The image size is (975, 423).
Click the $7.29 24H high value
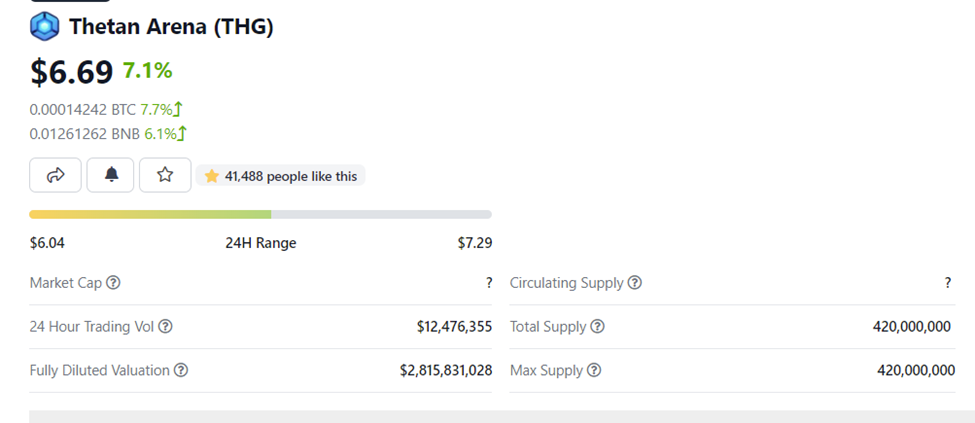pyautogui.click(x=474, y=242)
